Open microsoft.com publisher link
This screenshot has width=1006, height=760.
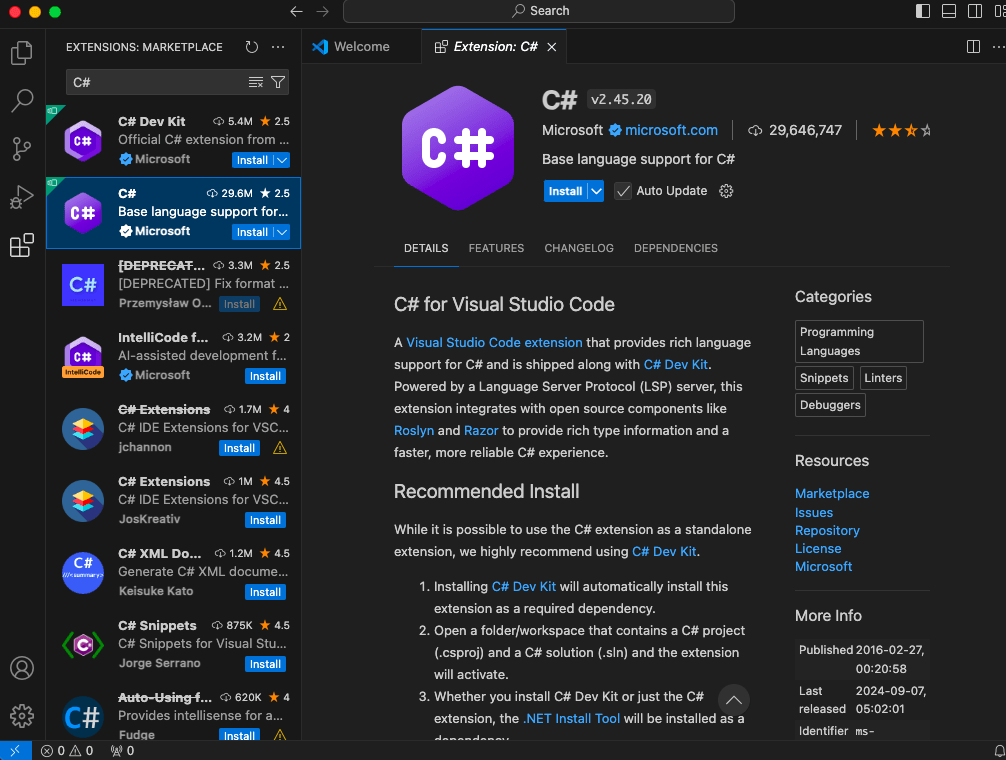click(x=671, y=130)
